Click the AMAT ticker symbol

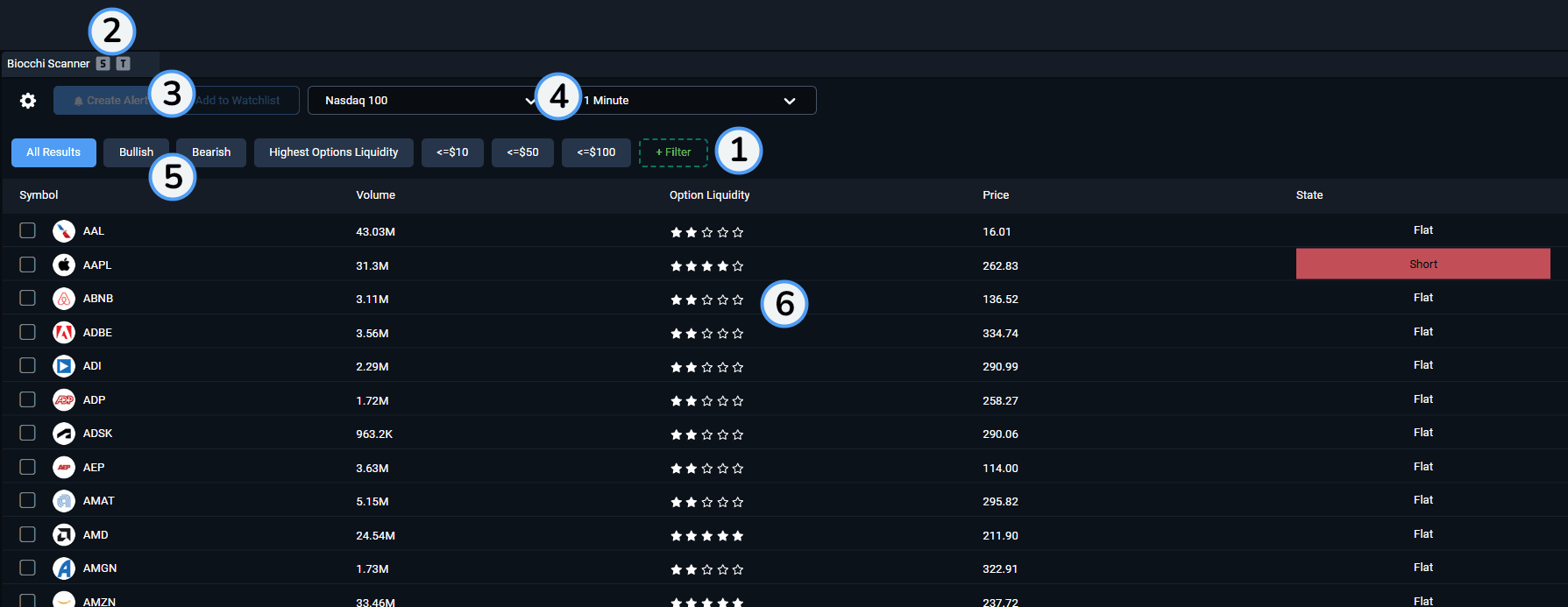pos(99,501)
